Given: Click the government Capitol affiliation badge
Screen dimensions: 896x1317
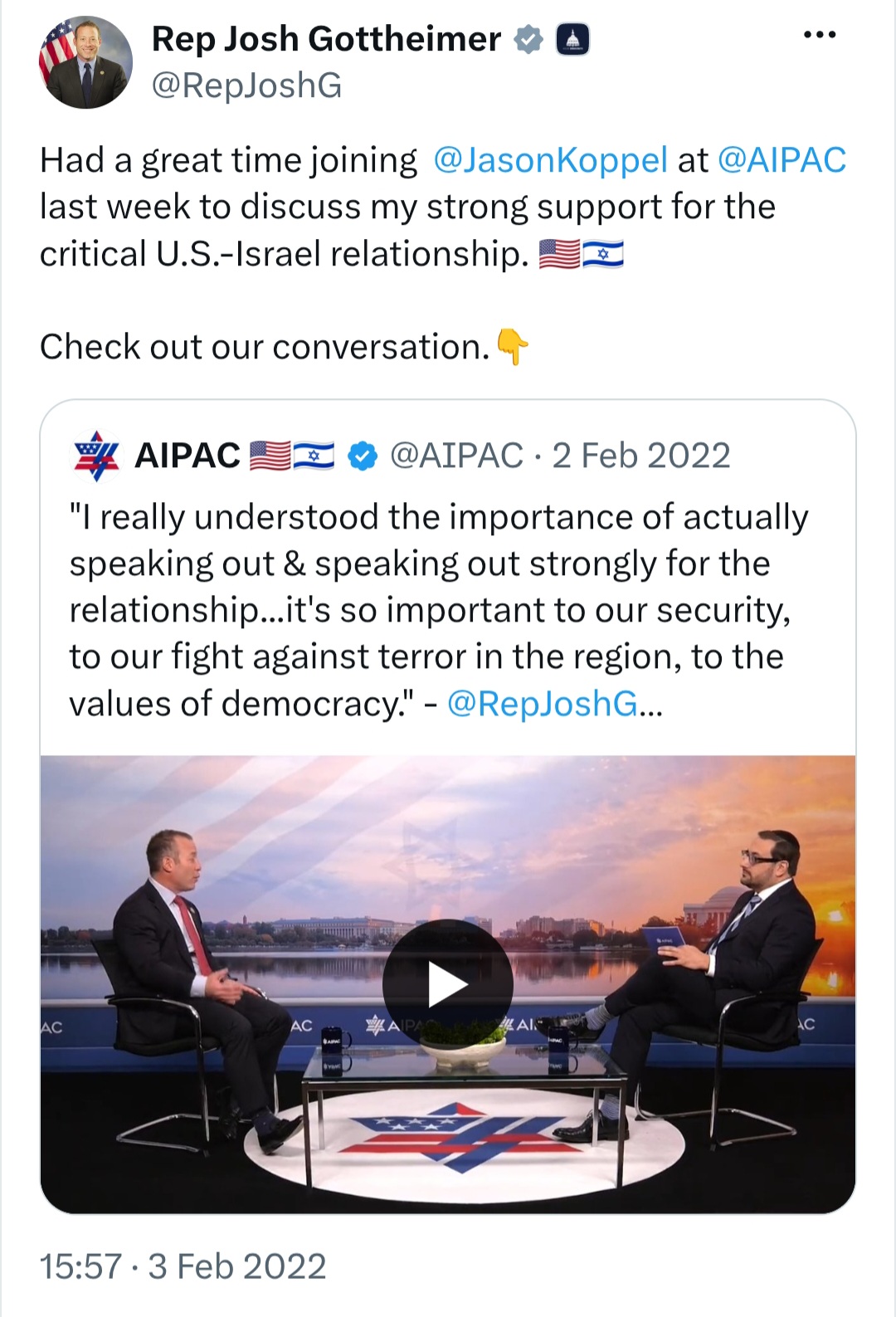Looking at the screenshot, I should click(571, 39).
